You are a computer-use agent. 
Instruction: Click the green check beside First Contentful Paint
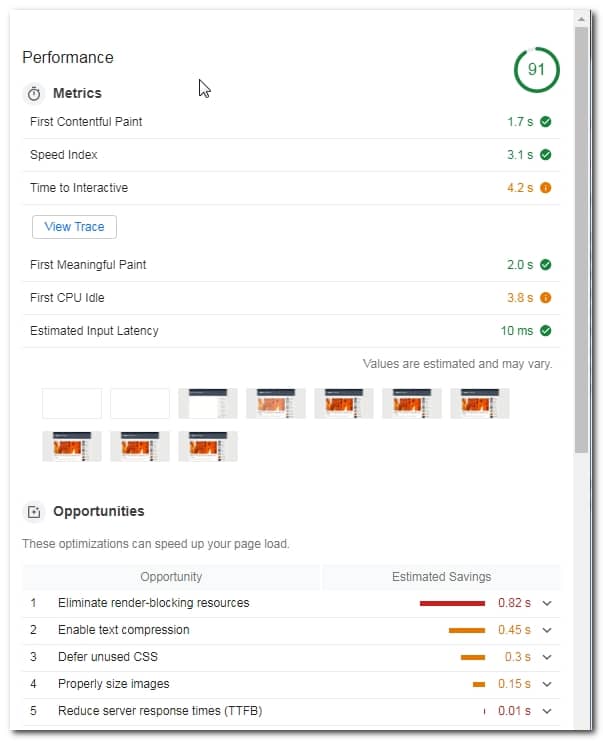[x=545, y=122]
